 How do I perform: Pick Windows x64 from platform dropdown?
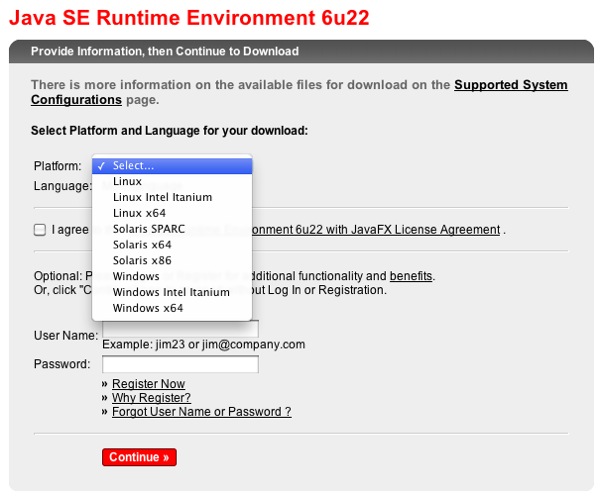pos(172,308)
